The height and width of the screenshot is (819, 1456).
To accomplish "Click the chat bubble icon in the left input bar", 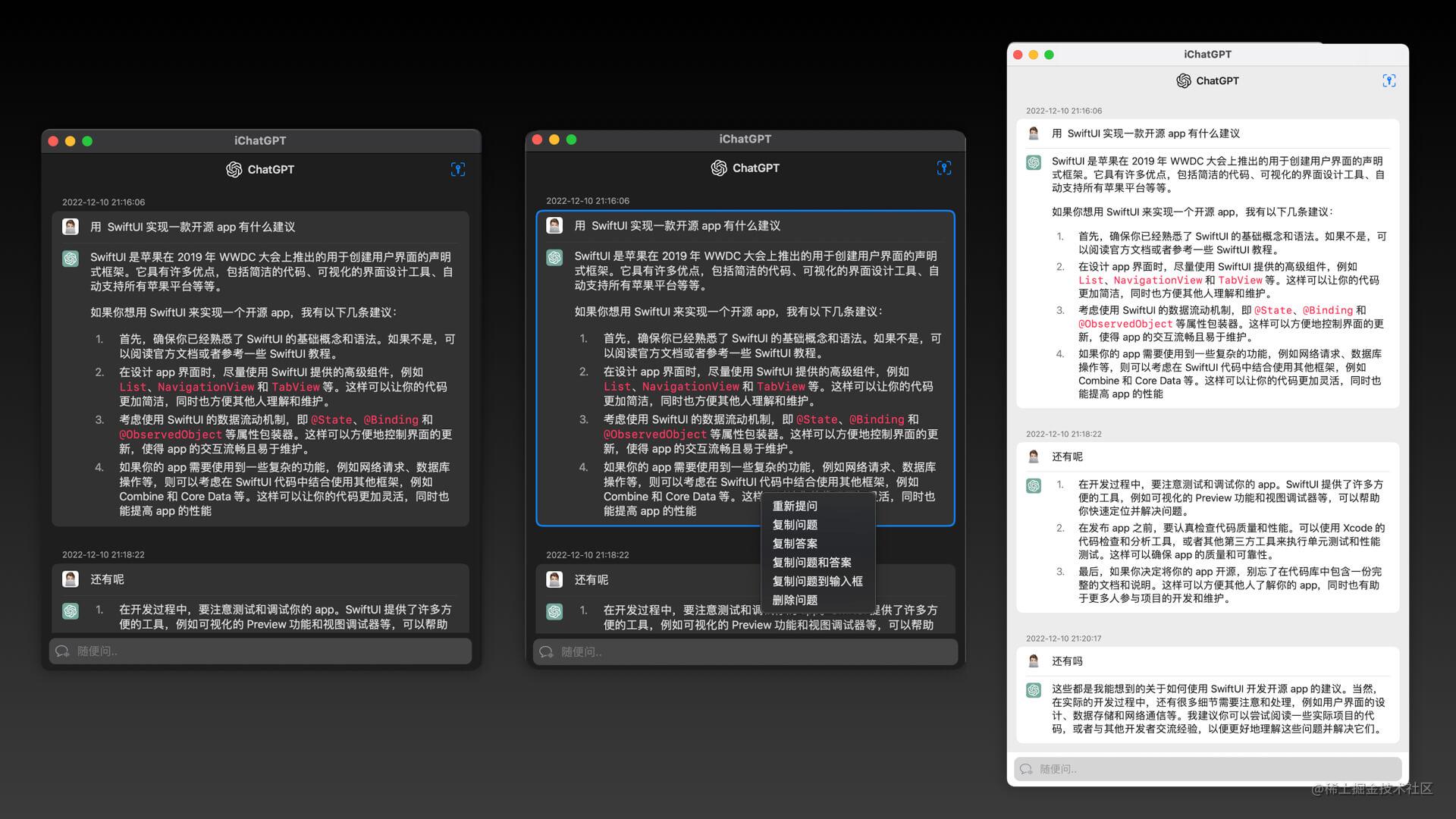I will point(63,651).
